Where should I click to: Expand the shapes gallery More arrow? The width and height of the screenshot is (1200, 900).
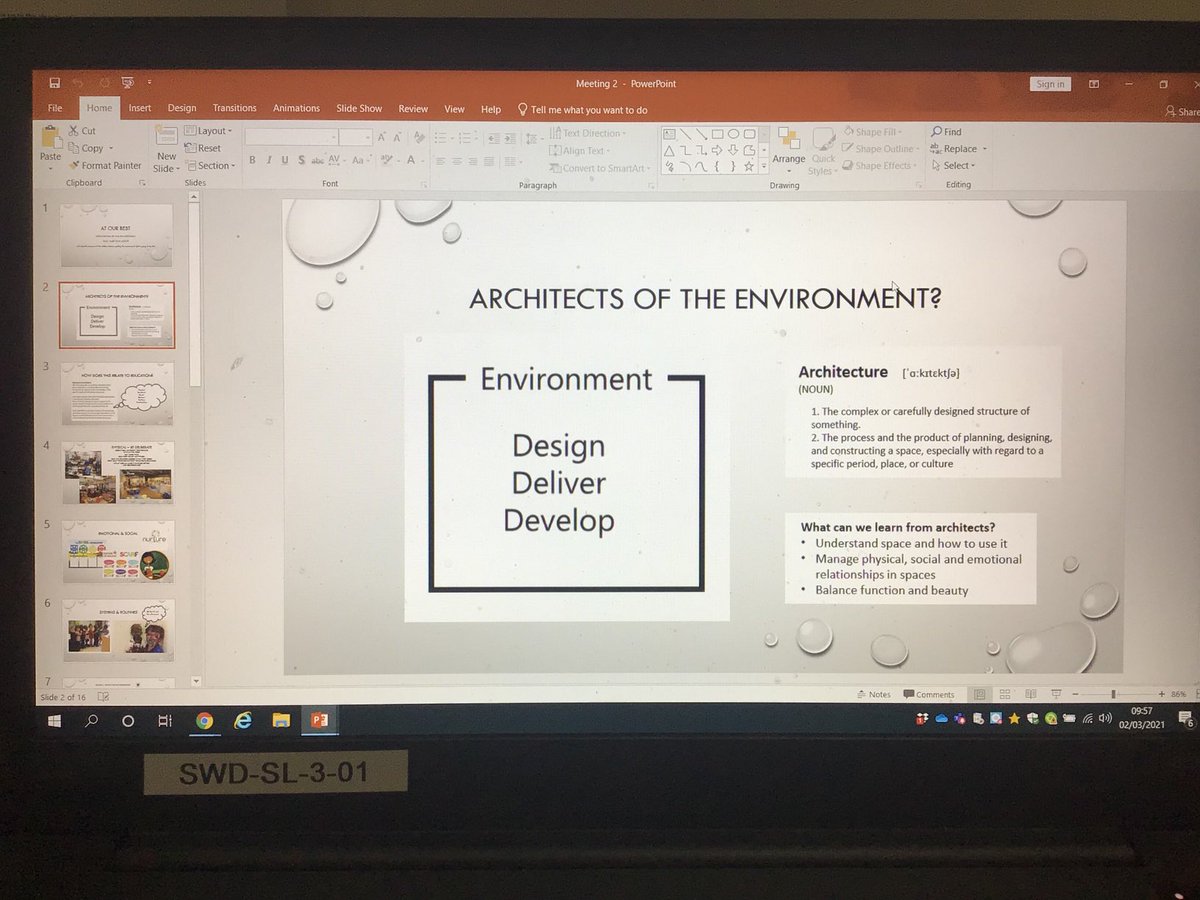(762, 167)
